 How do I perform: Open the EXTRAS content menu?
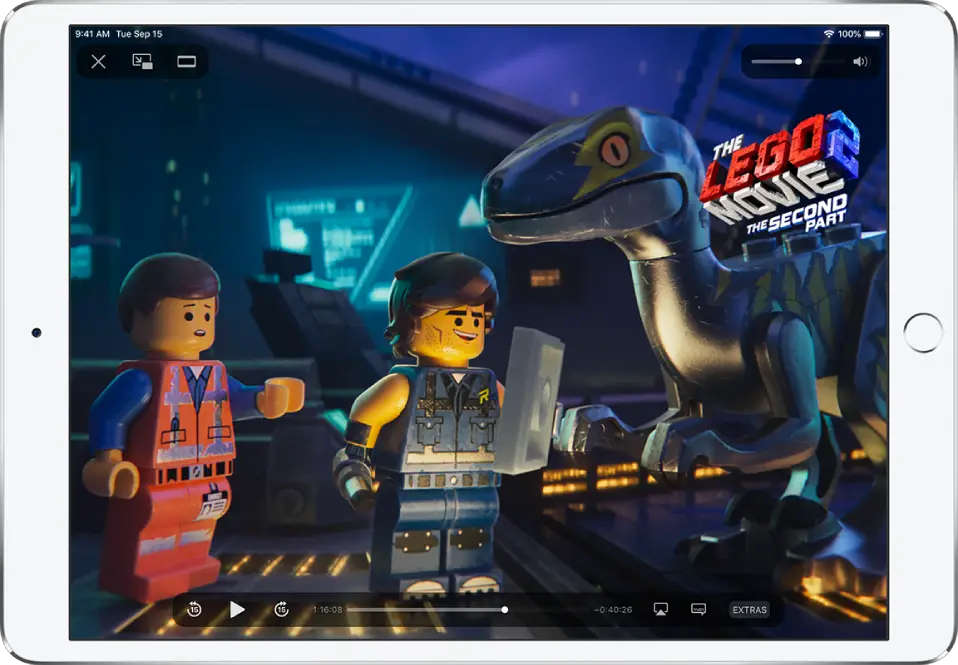pyautogui.click(x=749, y=609)
